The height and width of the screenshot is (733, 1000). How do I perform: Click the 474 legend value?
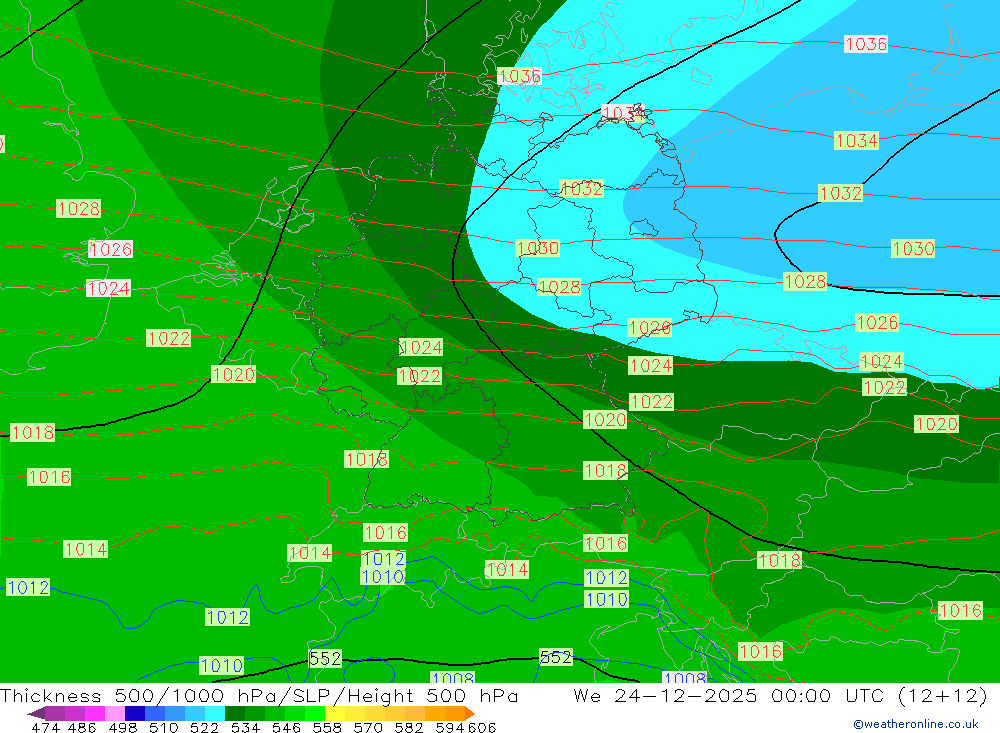coord(45,727)
